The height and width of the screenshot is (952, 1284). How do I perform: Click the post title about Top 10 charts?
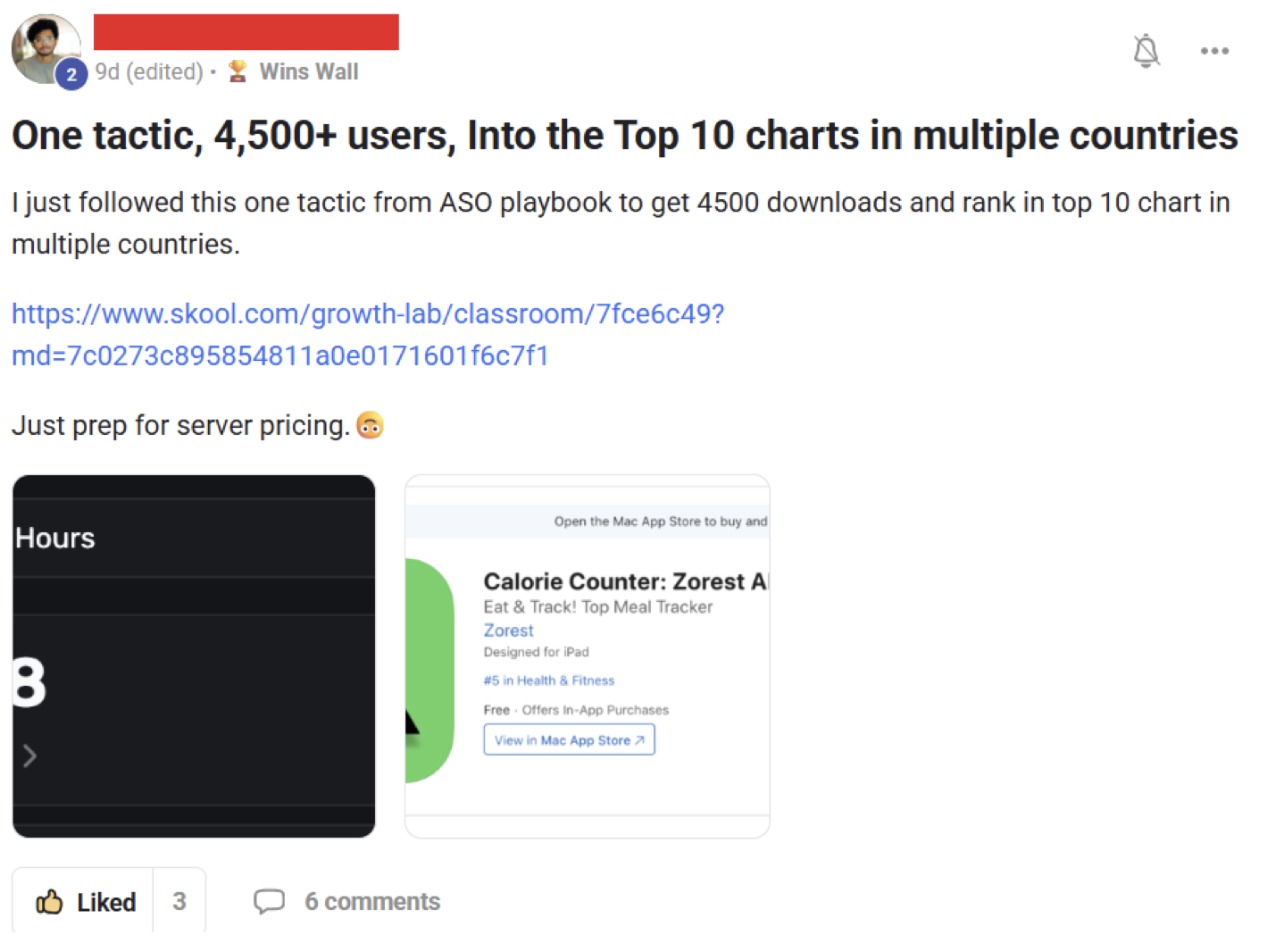624,136
